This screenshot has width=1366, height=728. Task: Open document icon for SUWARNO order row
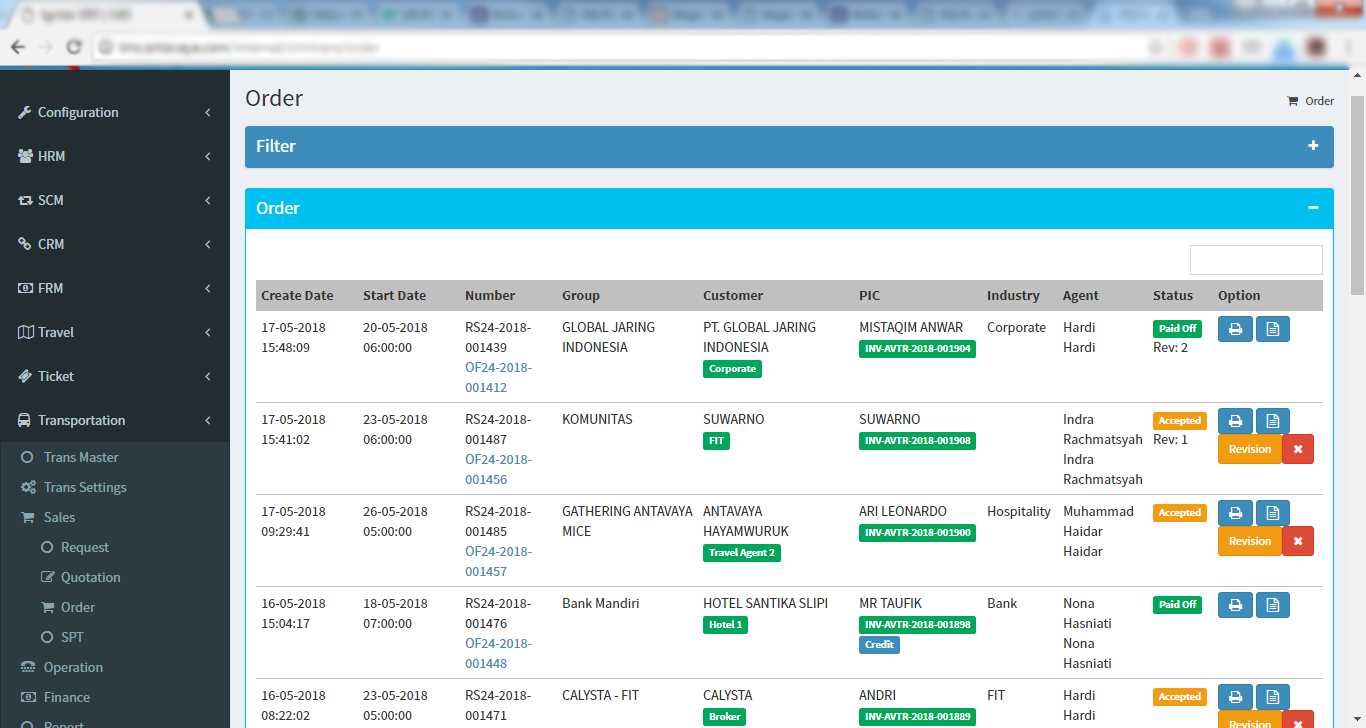(x=1272, y=421)
